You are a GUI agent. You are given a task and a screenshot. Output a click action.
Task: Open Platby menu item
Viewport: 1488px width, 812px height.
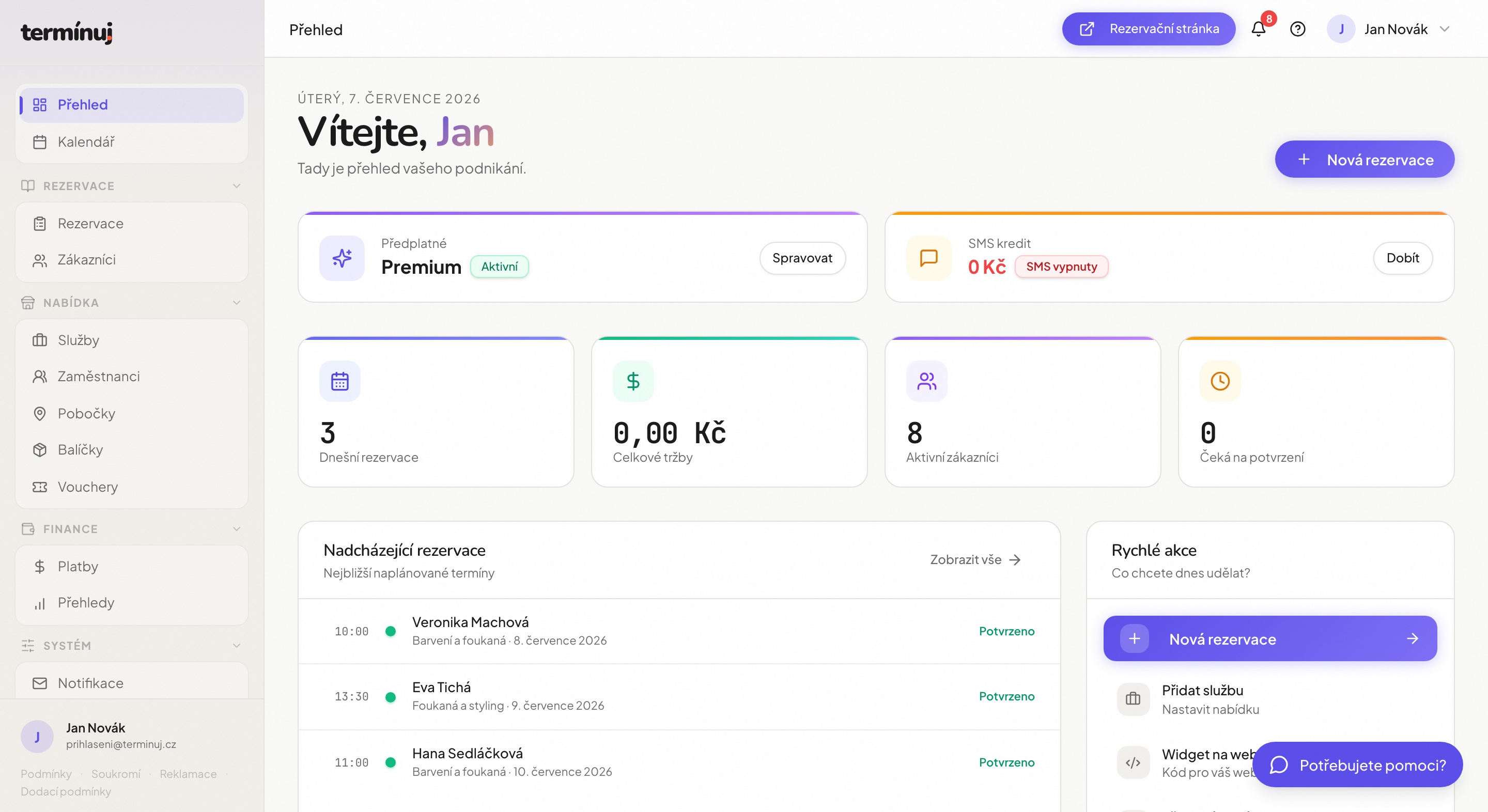(x=132, y=567)
